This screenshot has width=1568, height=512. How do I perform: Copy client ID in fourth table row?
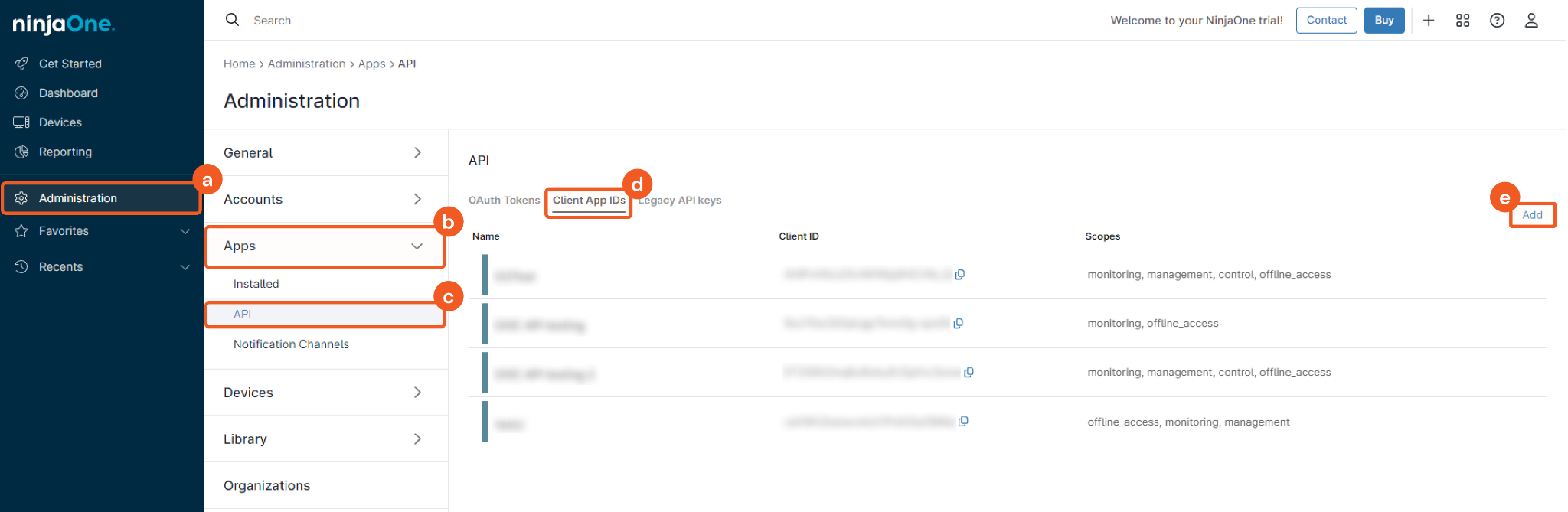click(x=964, y=422)
